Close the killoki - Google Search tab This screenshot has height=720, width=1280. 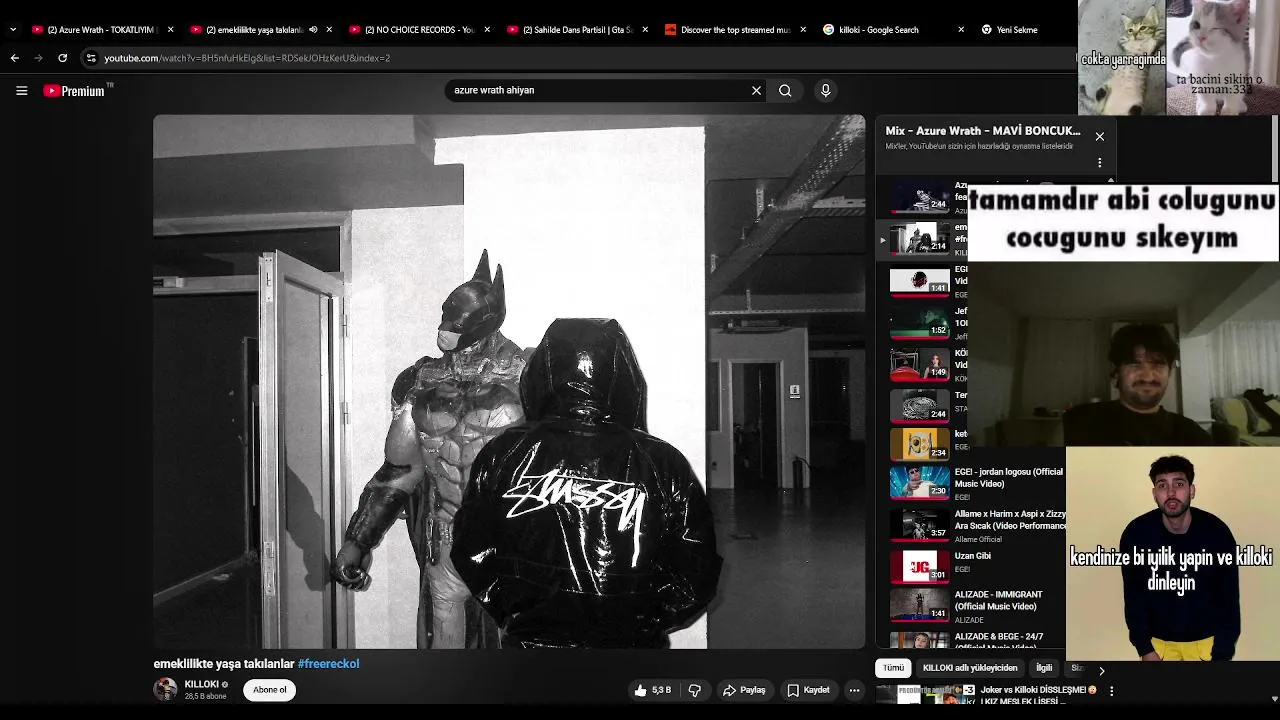[x=961, y=30]
